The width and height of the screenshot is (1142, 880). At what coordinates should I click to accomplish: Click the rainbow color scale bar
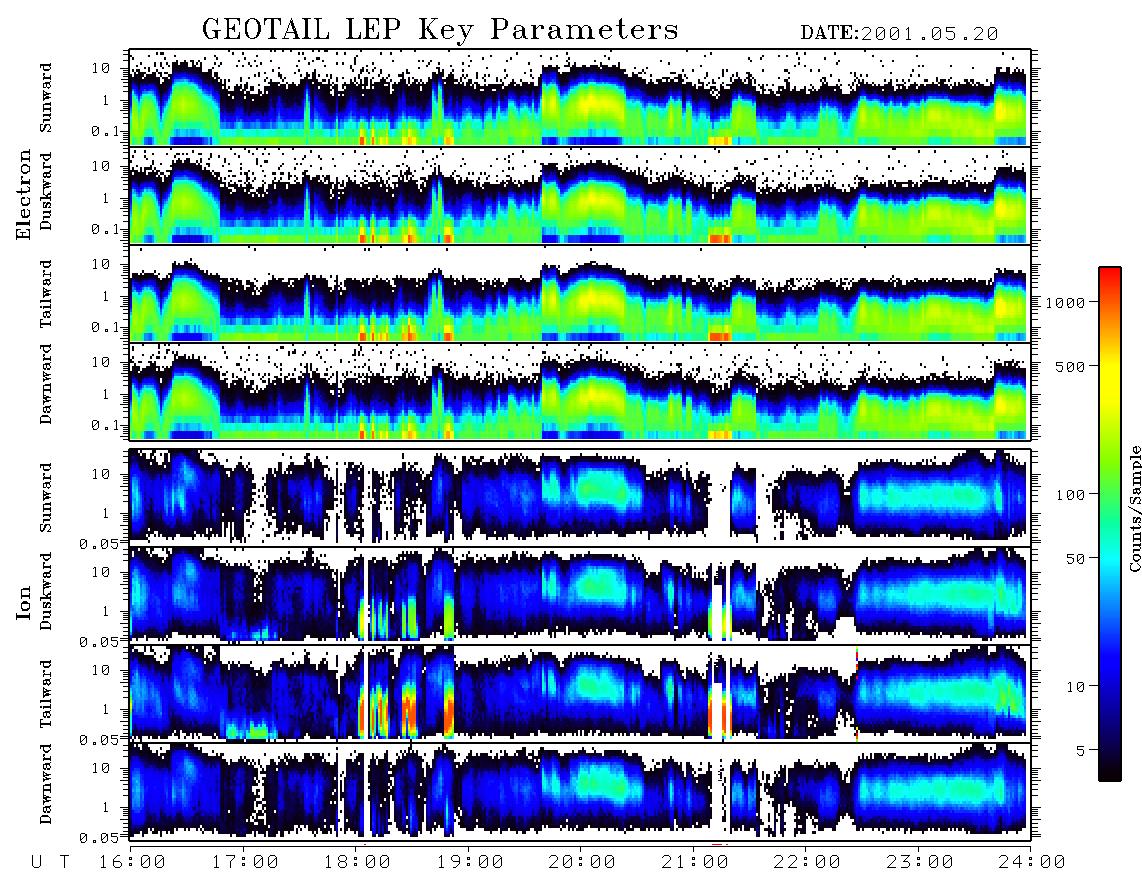[x=1110, y=524]
